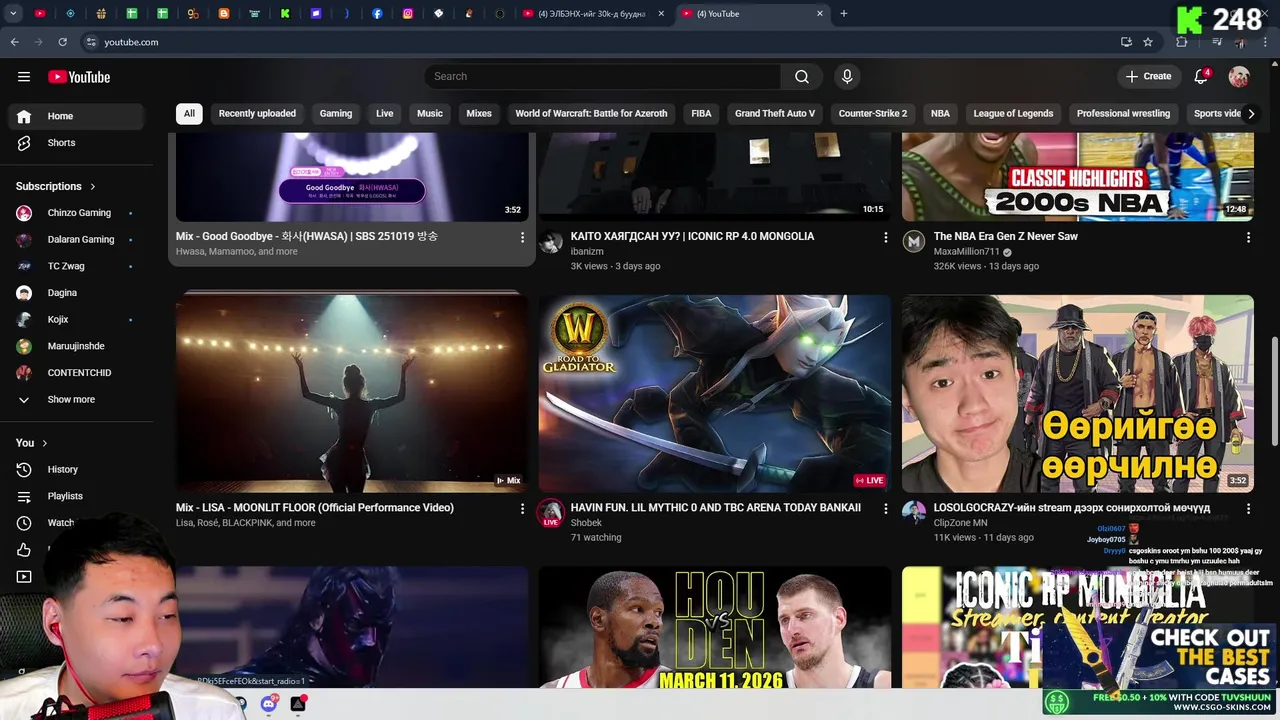Select the All filter chip
The height and width of the screenshot is (720, 1280).
(189, 114)
